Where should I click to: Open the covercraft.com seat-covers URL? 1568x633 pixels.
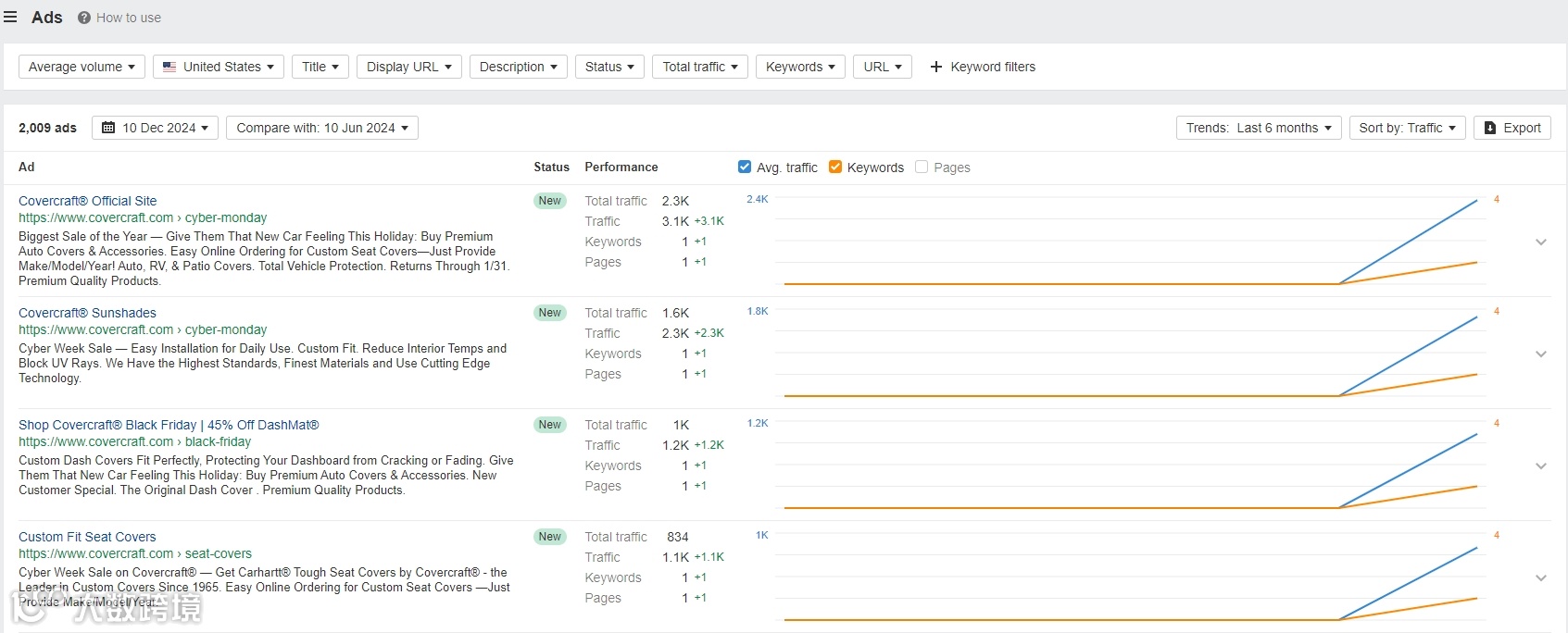click(135, 553)
